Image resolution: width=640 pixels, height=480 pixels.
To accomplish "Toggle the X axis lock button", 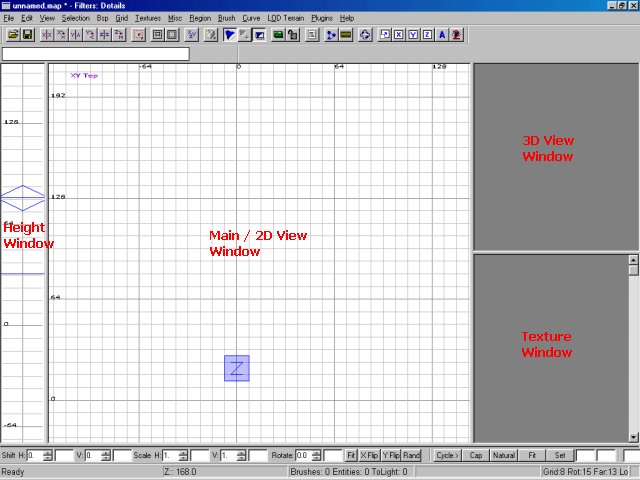I will [399, 34].
